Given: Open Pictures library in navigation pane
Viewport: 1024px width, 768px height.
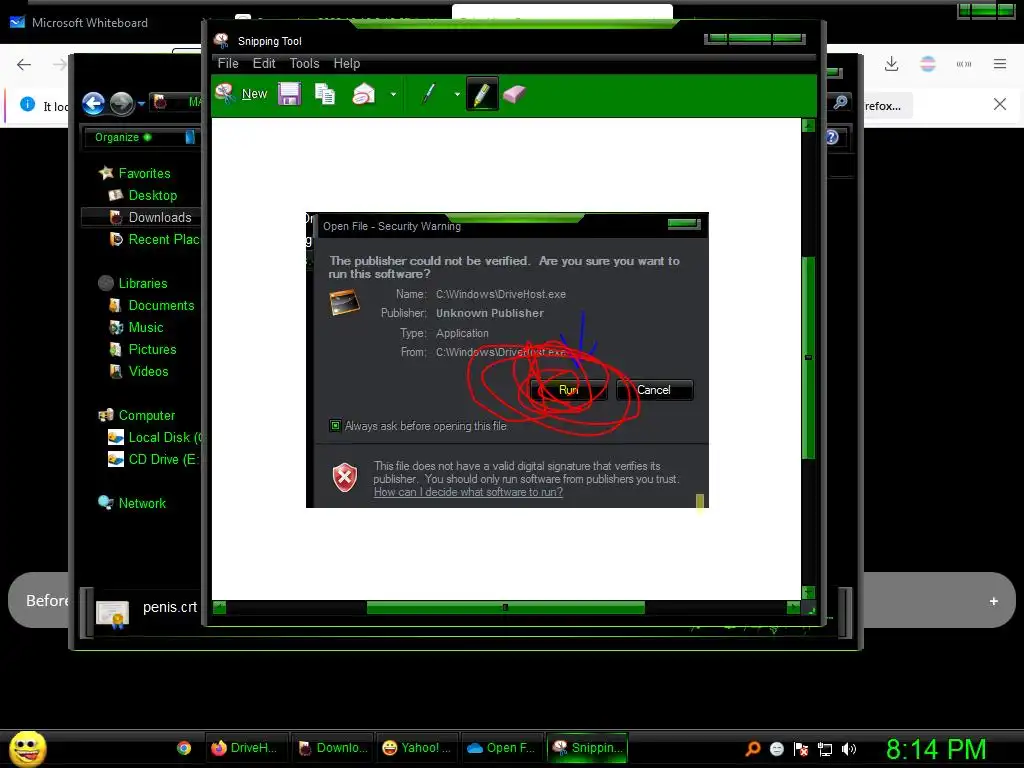Looking at the screenshot, I should (143, 349).
